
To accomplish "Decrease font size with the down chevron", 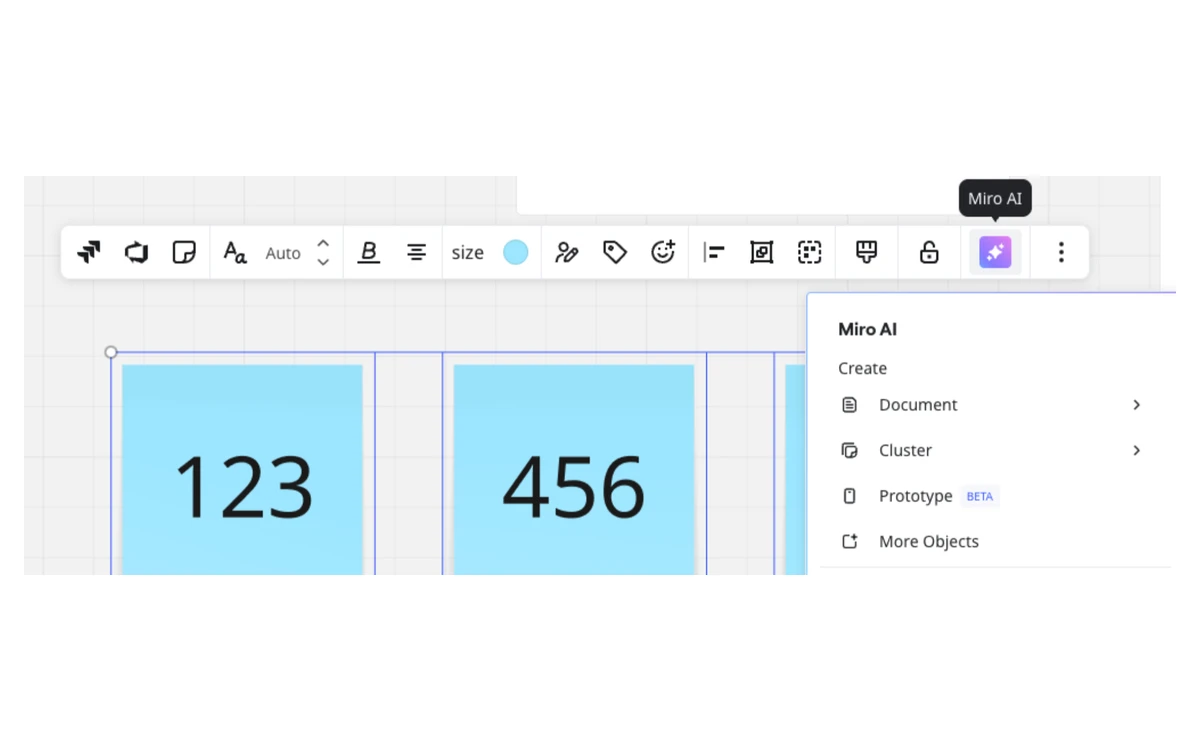I will point(323,262).
